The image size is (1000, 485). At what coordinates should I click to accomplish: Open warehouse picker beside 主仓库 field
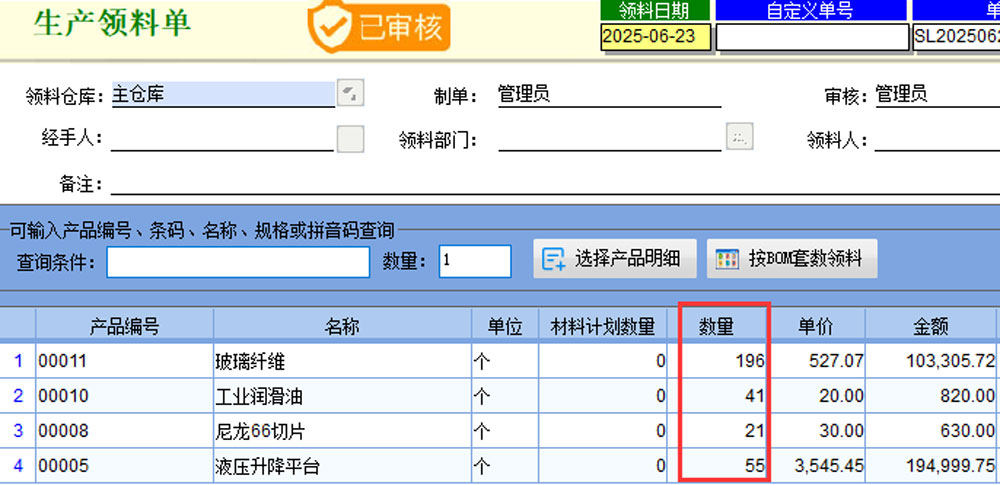pyautogui.click(x=350, y=93)
